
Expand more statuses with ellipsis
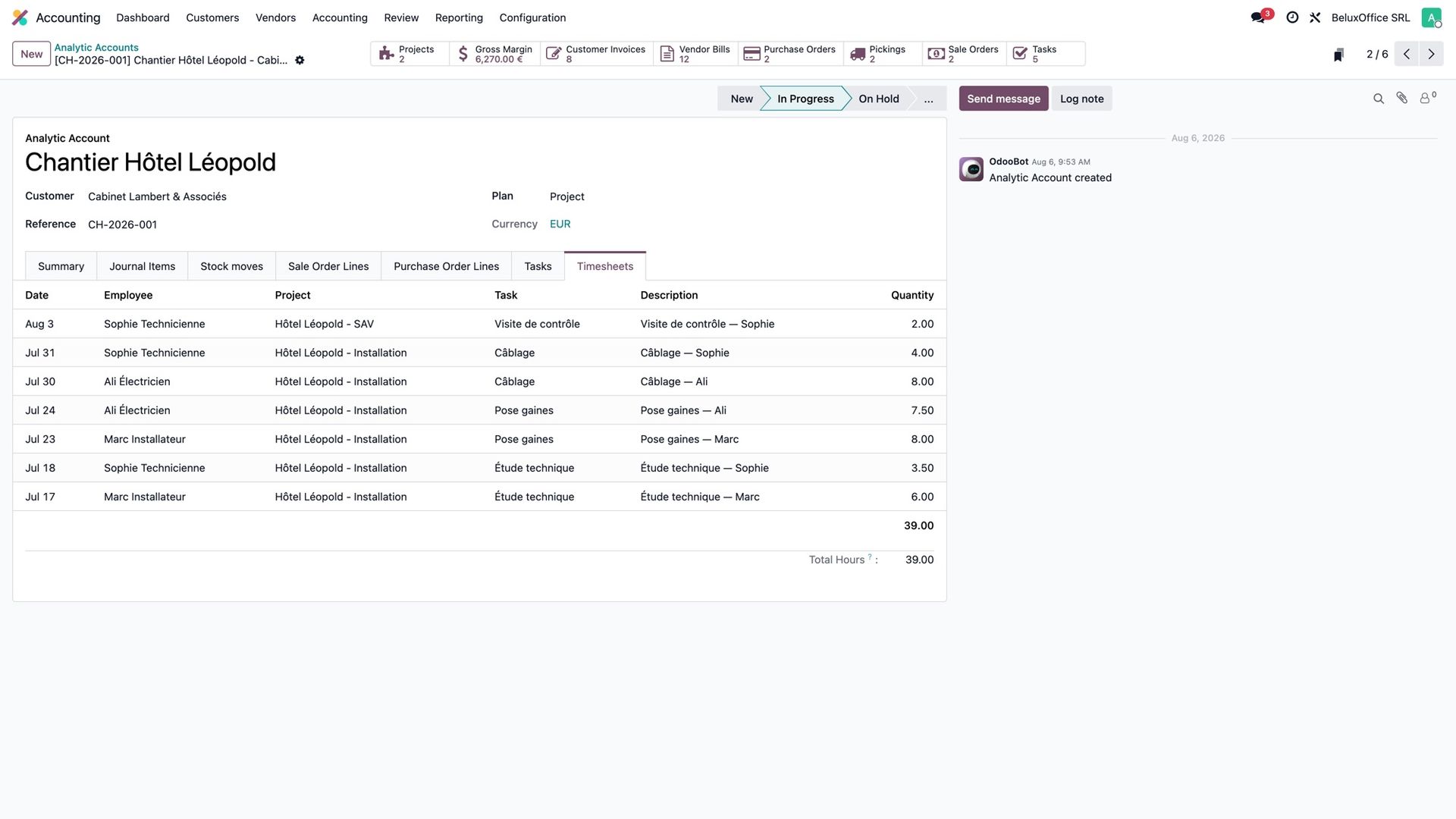(x=928, y=99)
